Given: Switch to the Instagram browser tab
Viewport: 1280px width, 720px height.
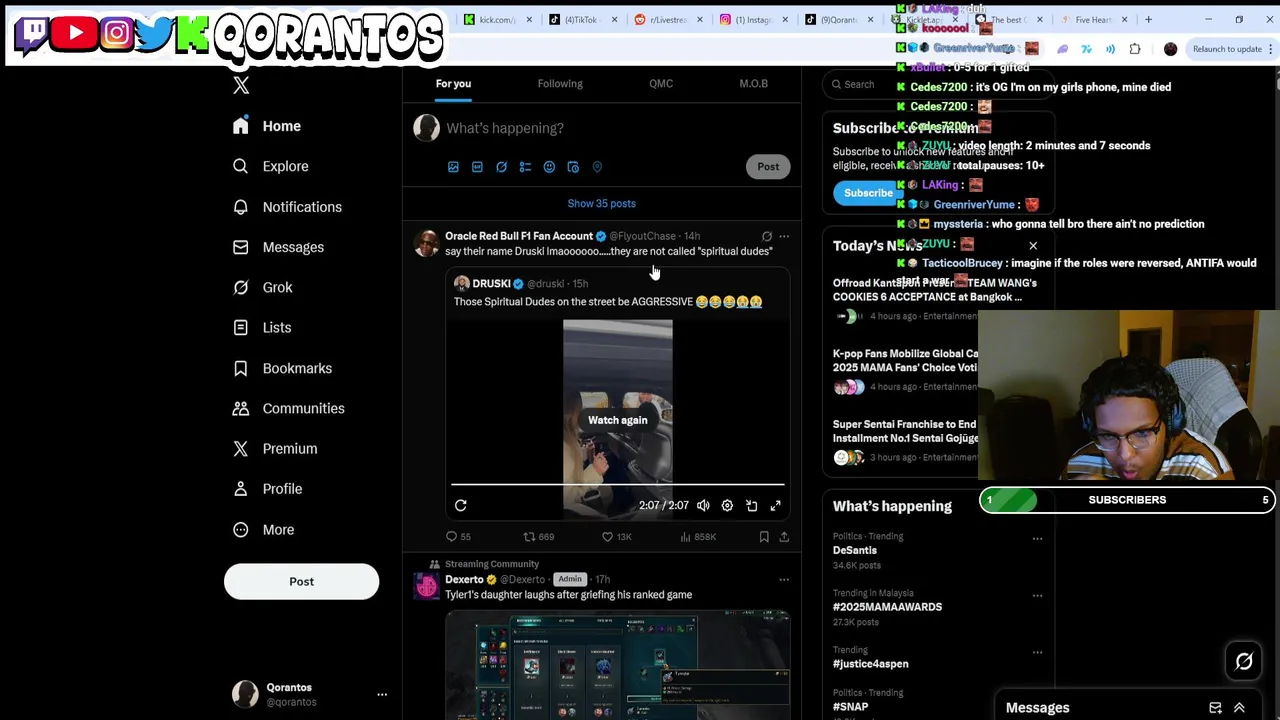Looking at the screenshot, I should [753, 20].
